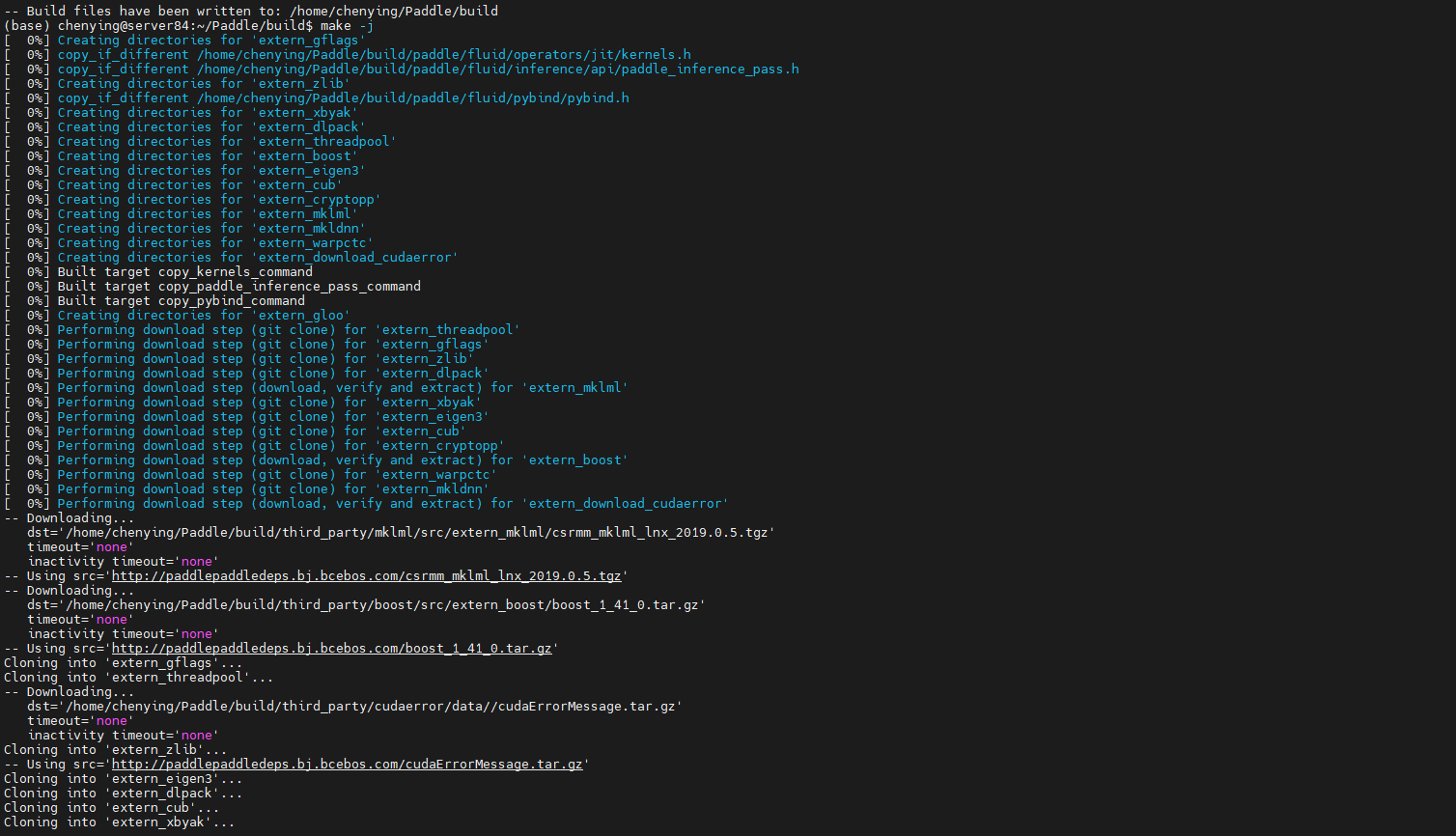Select download step line for 'extern_cub'
The width and height of the screenshot is (1456, 836).
tap(236, 431)
